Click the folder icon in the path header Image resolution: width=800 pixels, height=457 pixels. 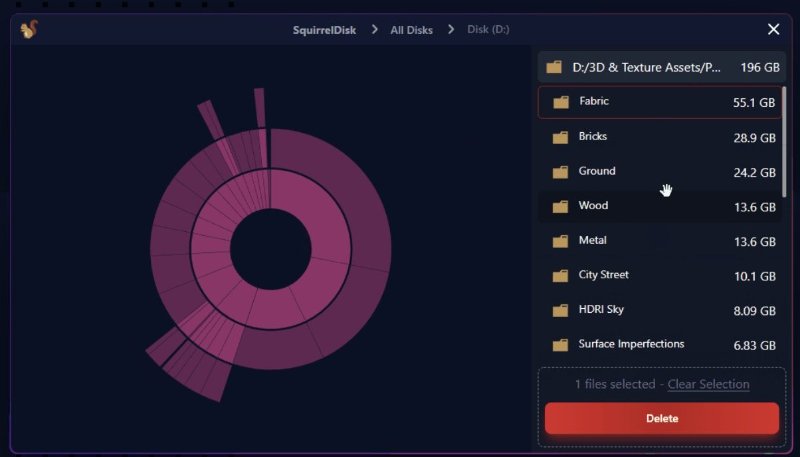tap(554, 67)
